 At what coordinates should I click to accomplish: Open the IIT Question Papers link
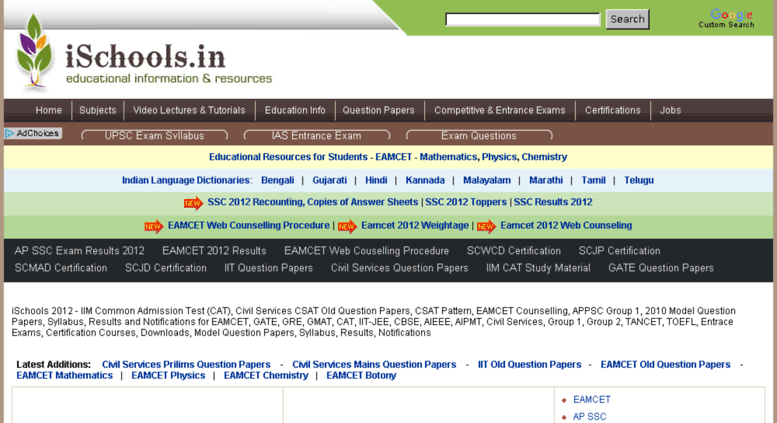click(269, 268)
